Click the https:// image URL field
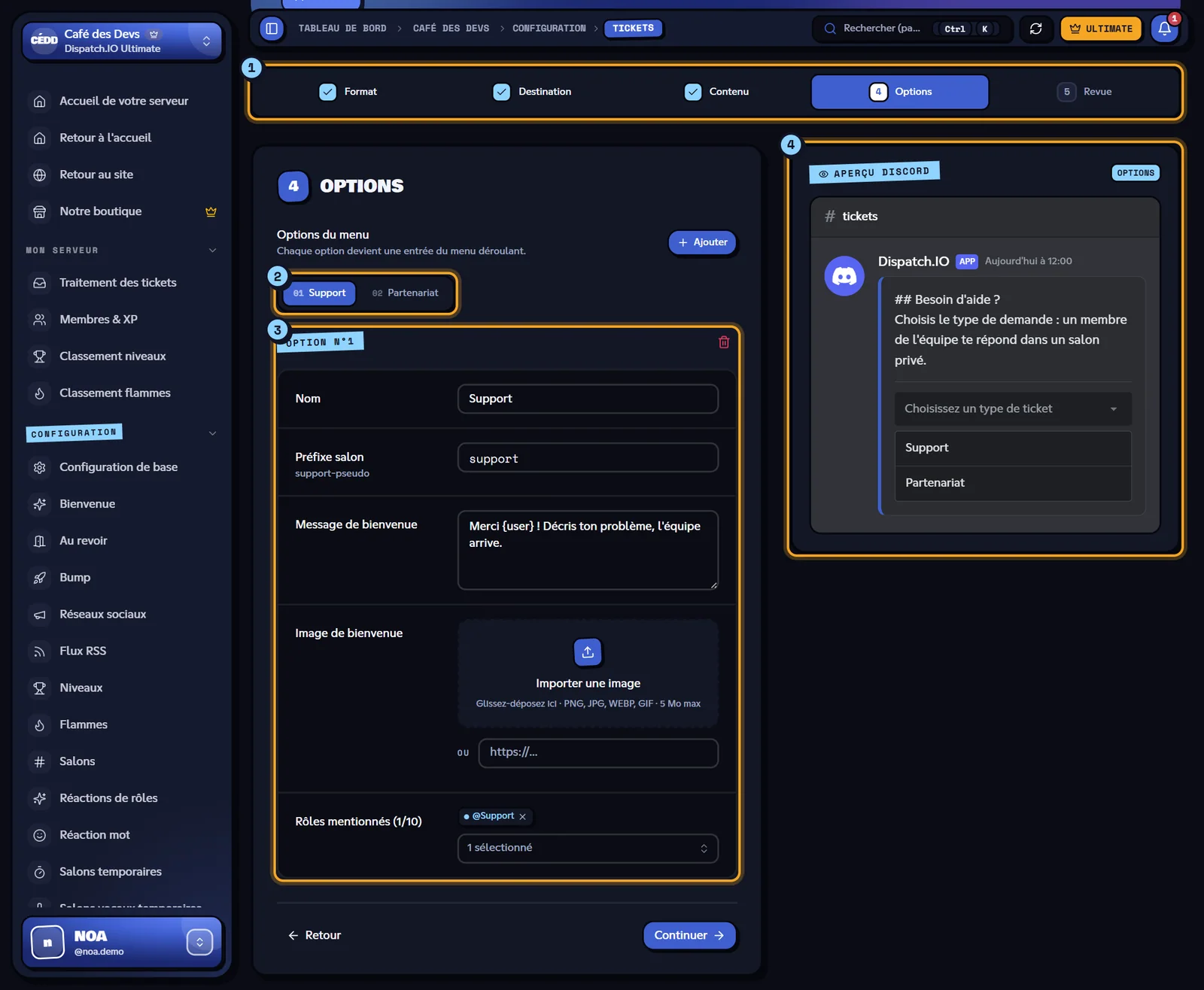Viewport: 1204px width, 990px height. coord(598,753)
